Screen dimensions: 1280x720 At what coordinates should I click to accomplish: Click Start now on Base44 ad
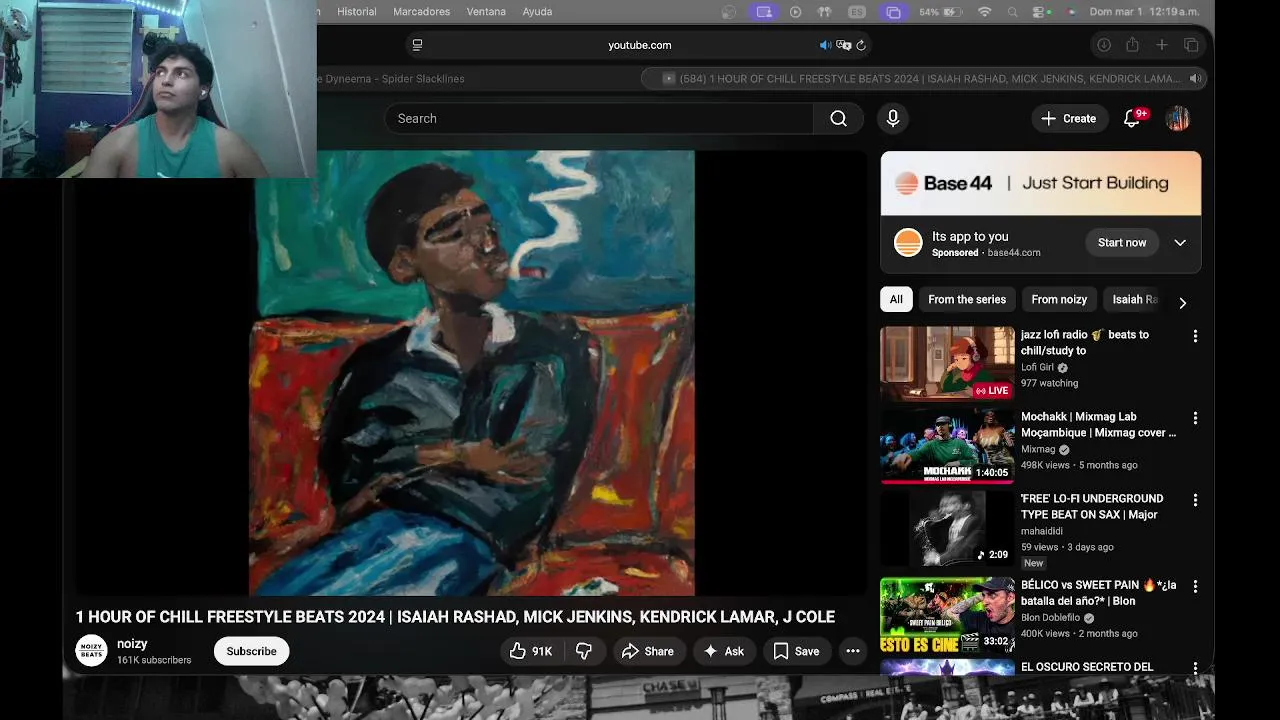(x=1122, y=243)
